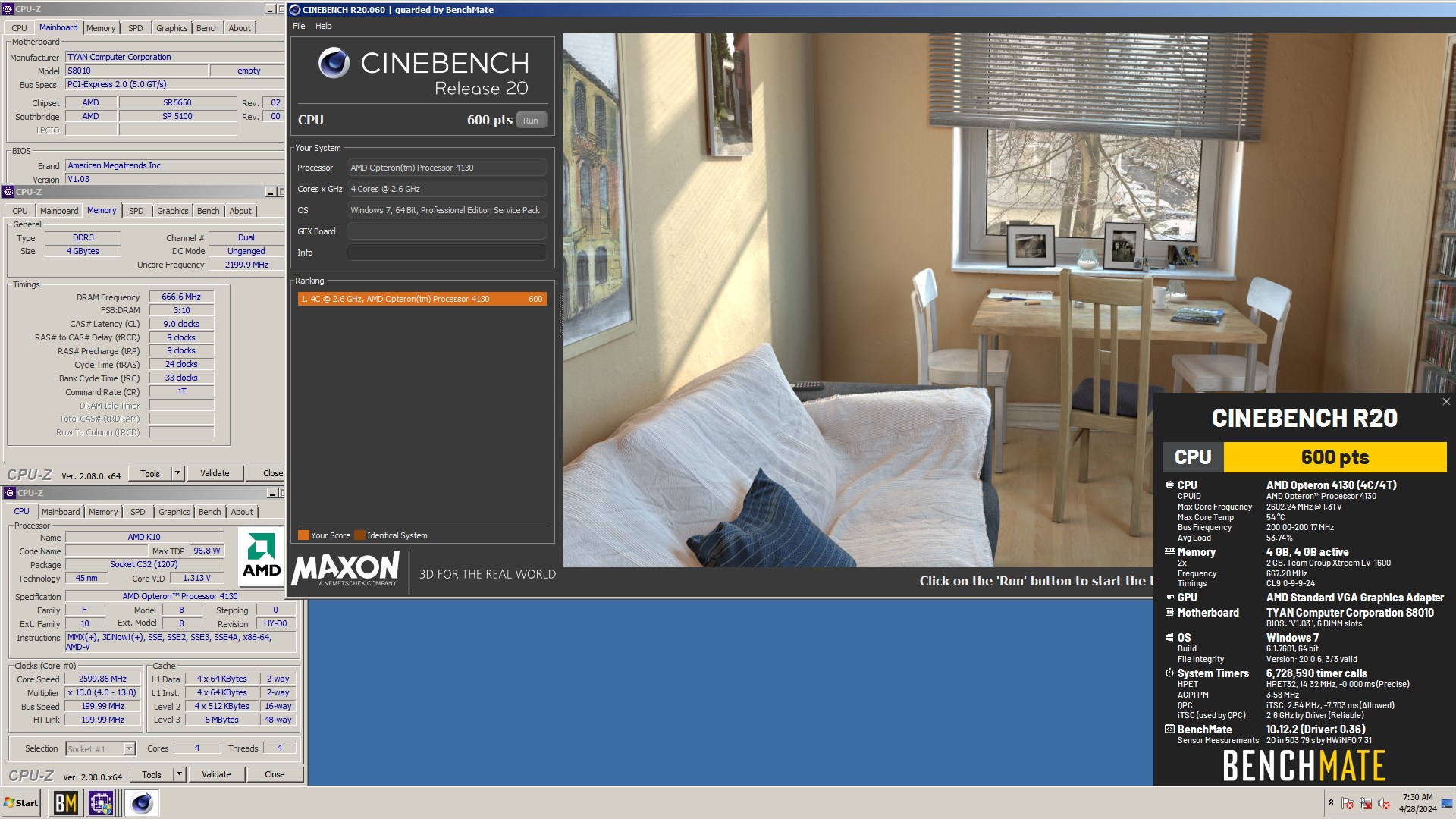This screenshot has width=1456, height=819.
Task: Click the Manufacturer TYAN Computer Corporation field
Action: 174,57
